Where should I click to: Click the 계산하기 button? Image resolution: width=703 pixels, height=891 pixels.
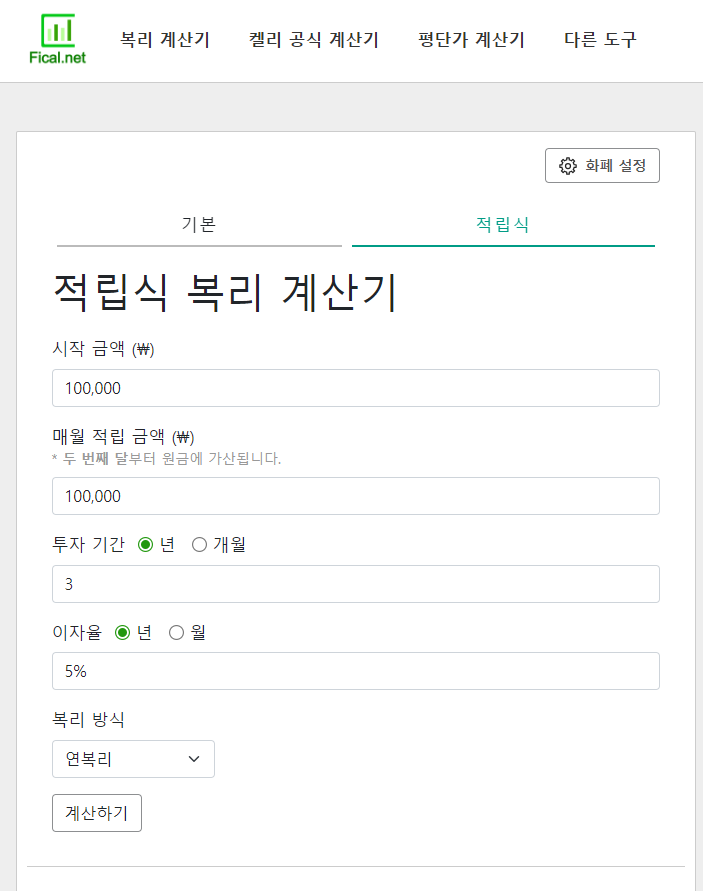[97, 813]
